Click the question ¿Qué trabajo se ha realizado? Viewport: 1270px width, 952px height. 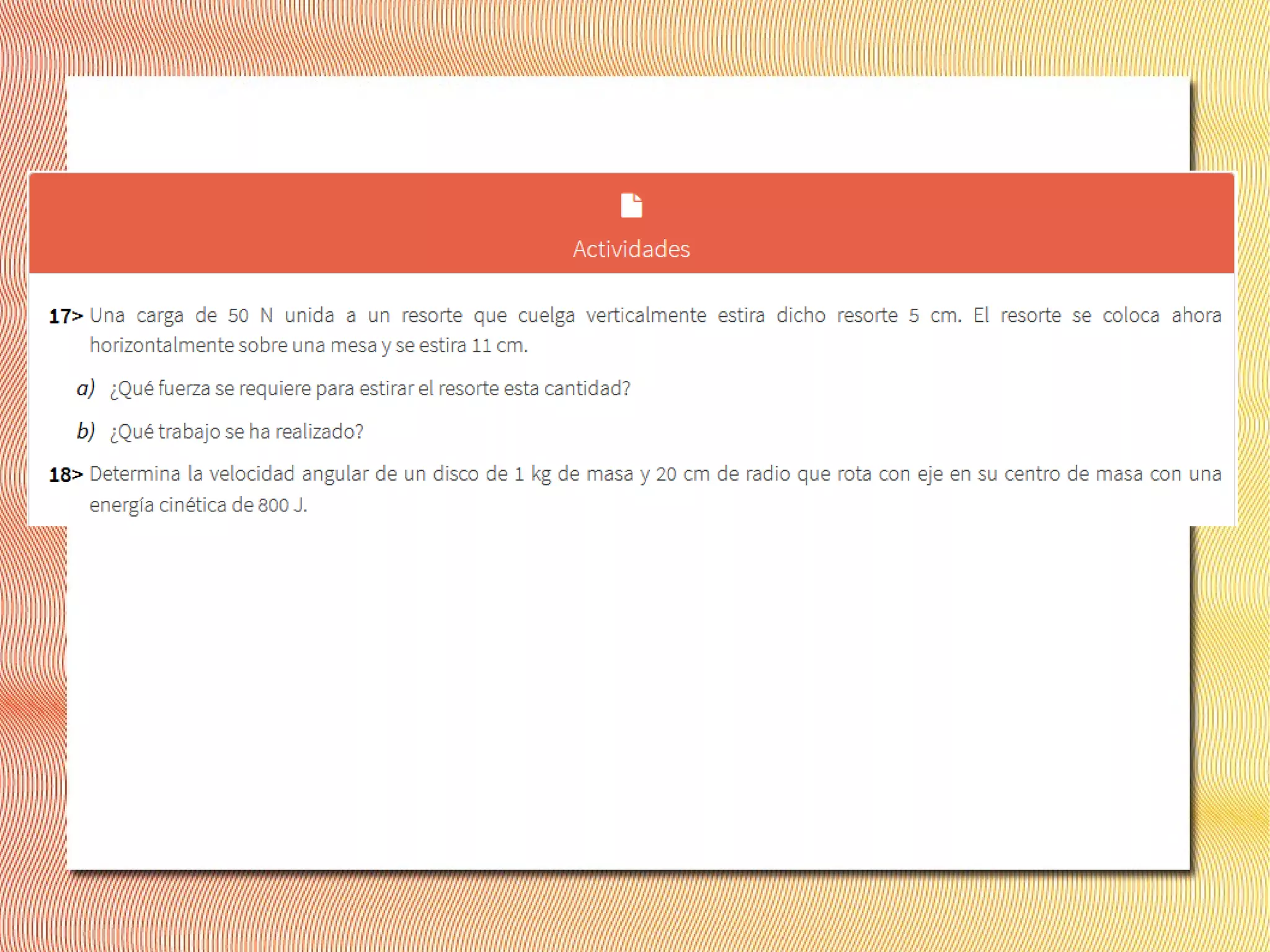tap(236, 432)
